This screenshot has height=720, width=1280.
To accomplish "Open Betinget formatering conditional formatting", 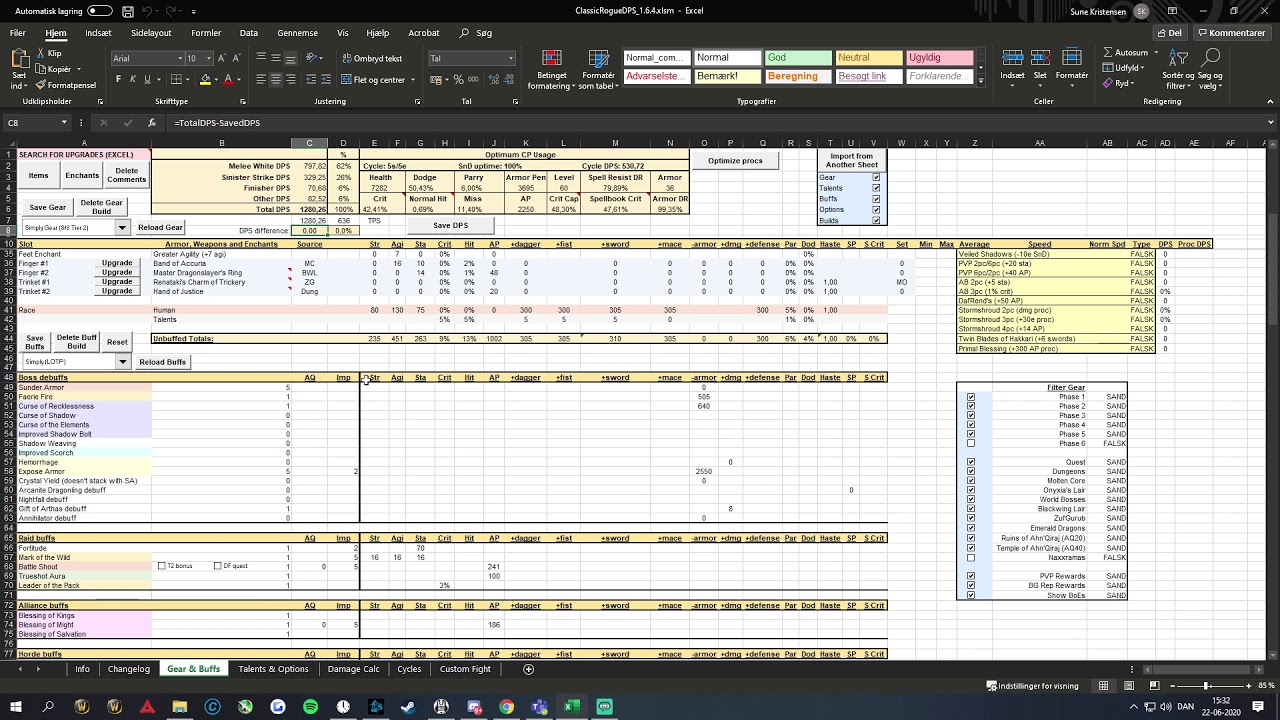I will [552, 70].
